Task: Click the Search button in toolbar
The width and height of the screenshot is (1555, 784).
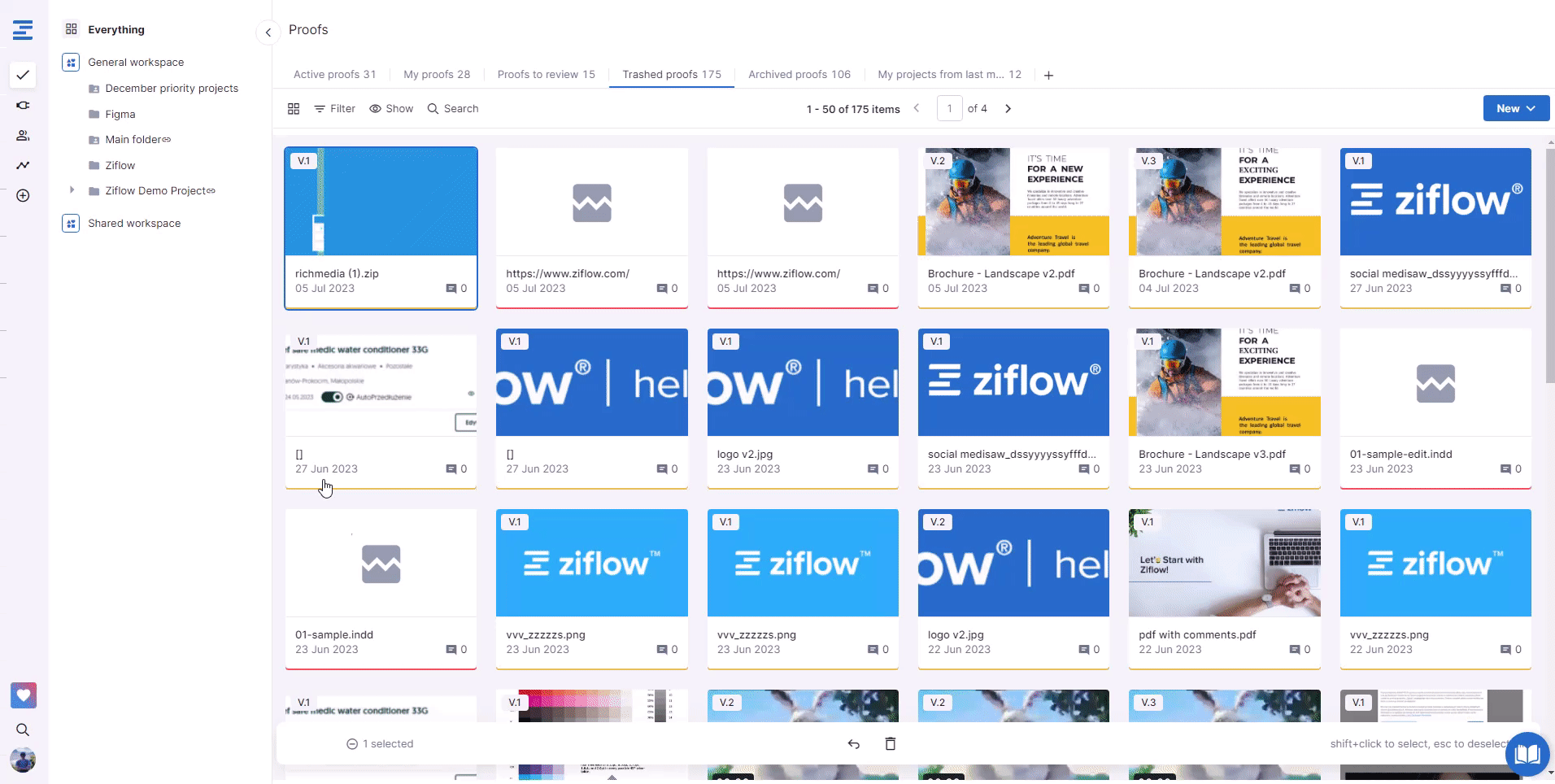Action: [x=453, y=109]
